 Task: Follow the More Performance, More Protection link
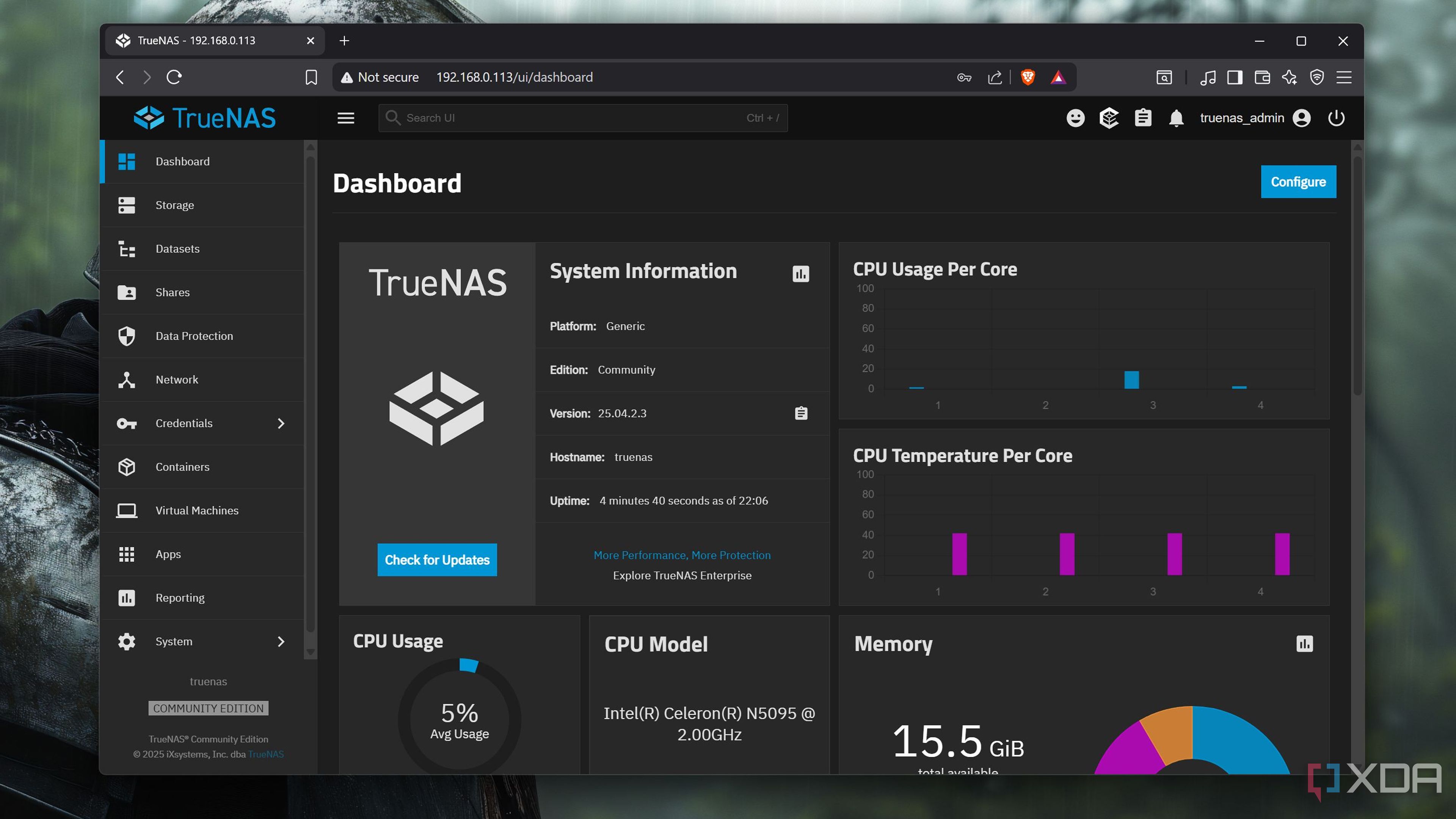(x=682, y=555)
